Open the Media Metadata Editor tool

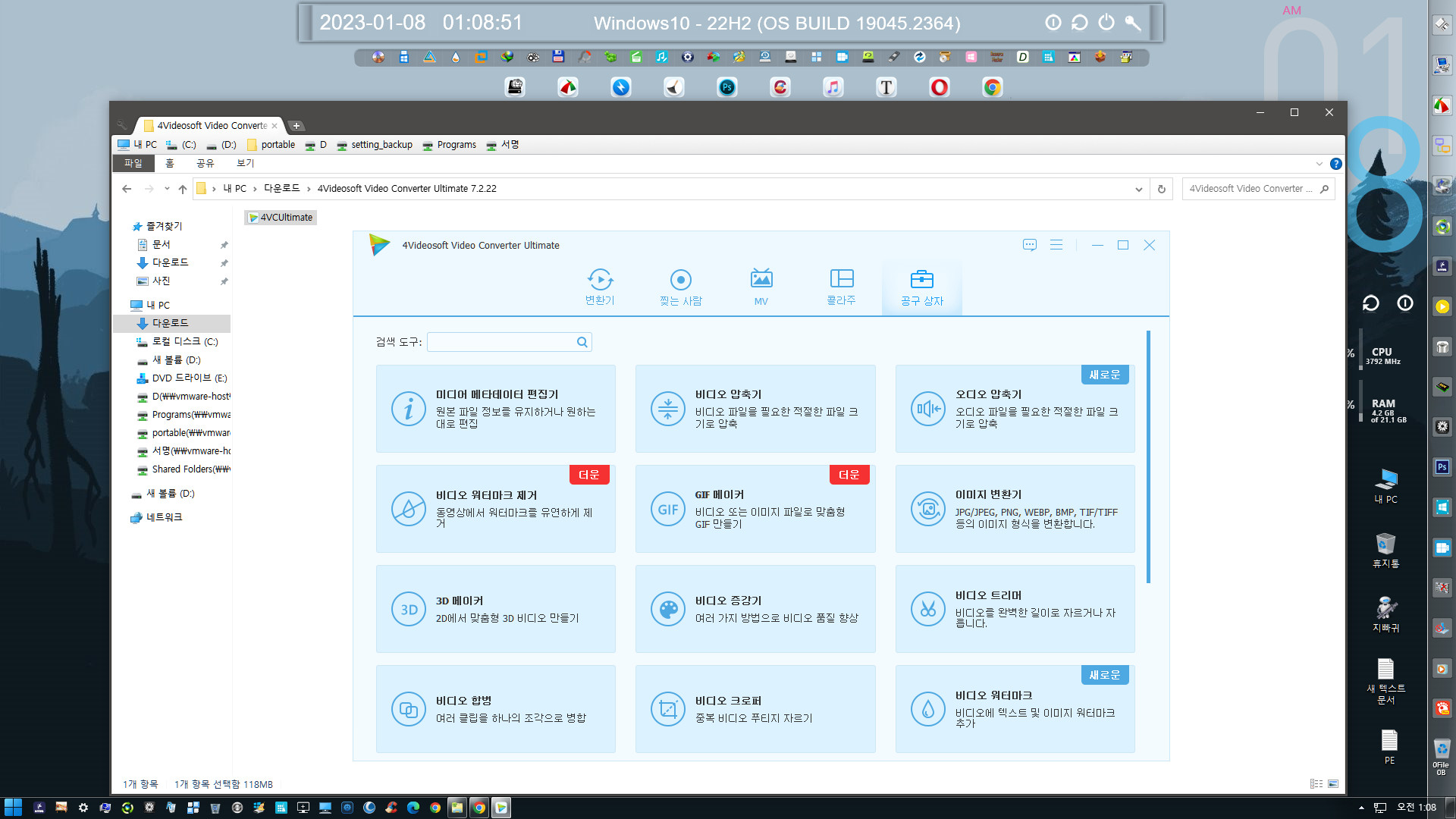[x=496, y=409]
